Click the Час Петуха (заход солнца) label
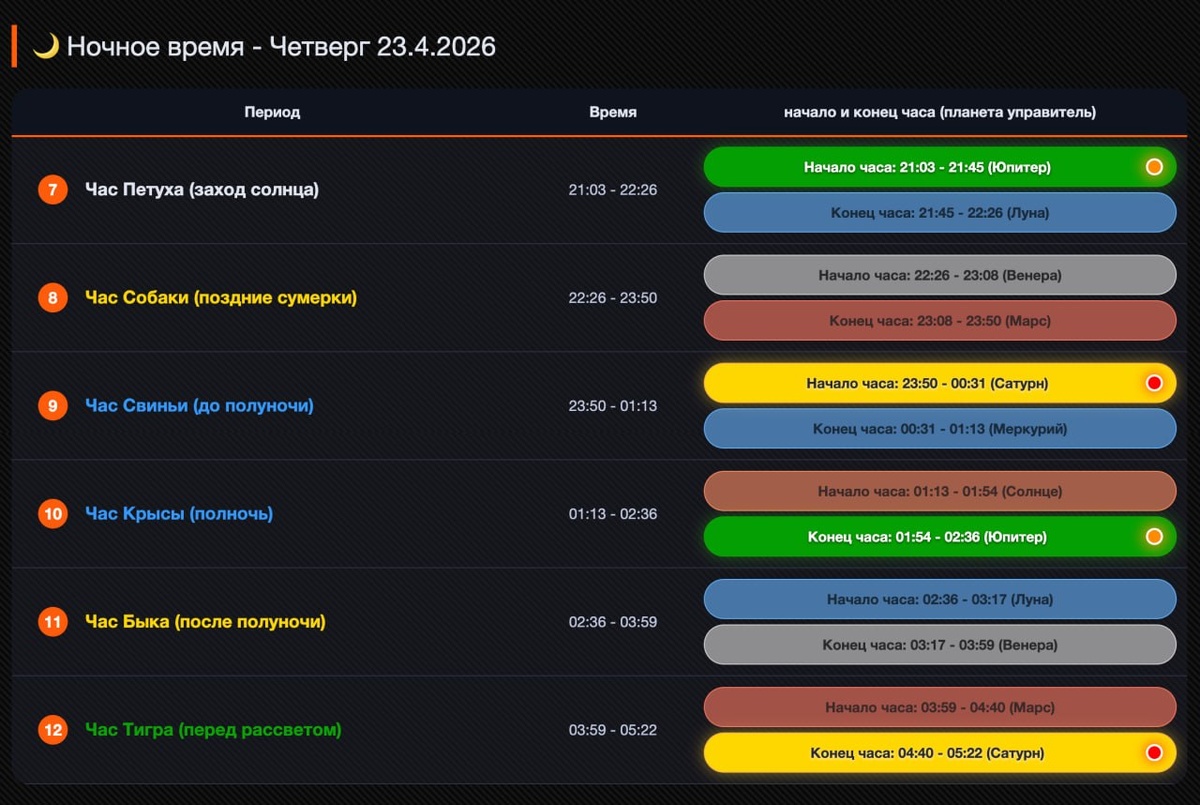Viewport: 1200px width, 805px height. click(202, 190)
